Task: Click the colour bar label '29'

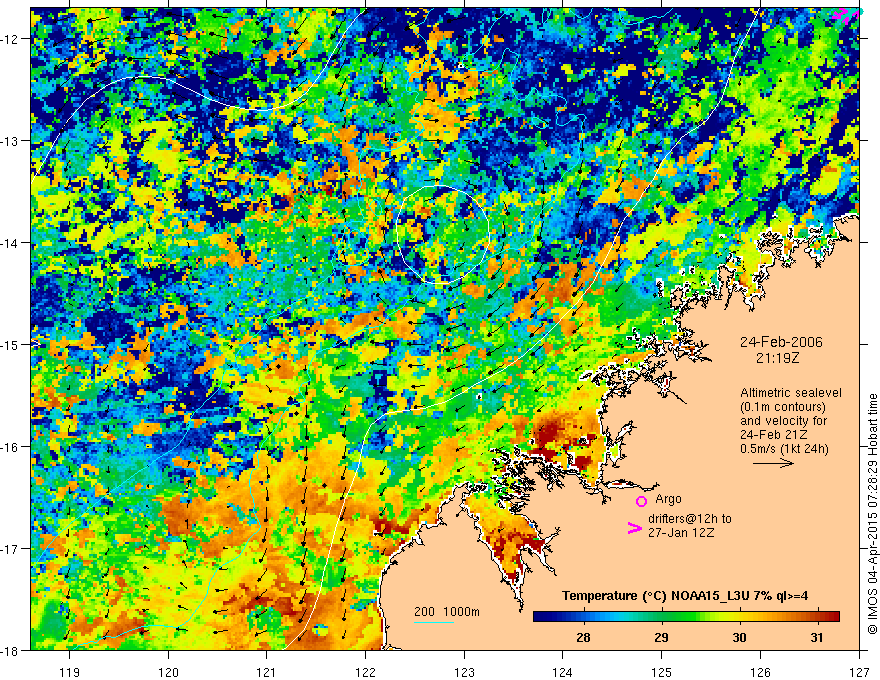Action: 662,637
